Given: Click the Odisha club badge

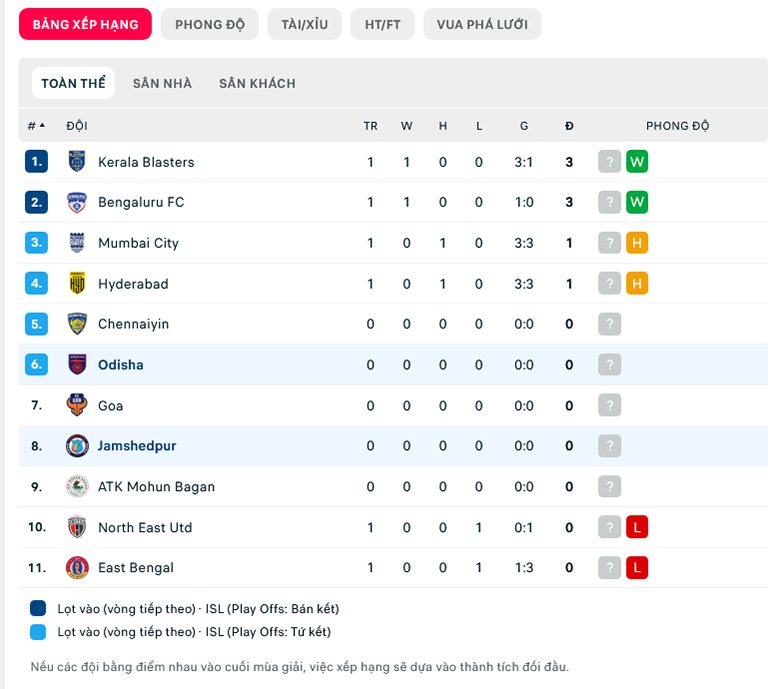Looking at the screenshot, I should click(x=77, y=365).
